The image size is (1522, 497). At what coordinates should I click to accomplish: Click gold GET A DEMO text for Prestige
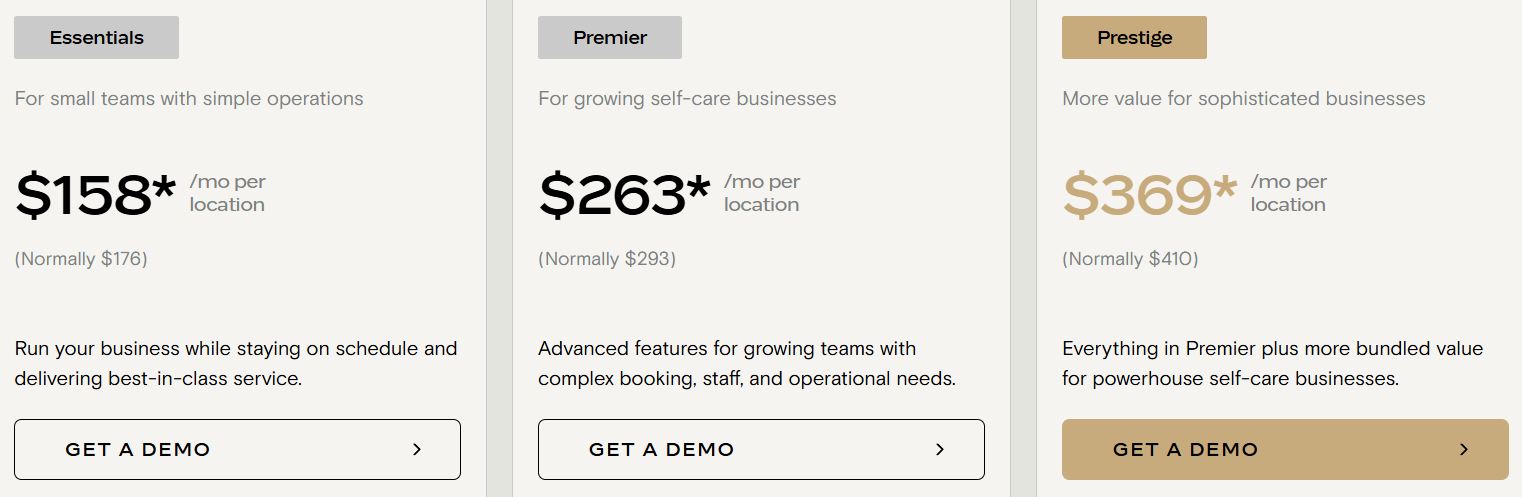coord(1185,450)
